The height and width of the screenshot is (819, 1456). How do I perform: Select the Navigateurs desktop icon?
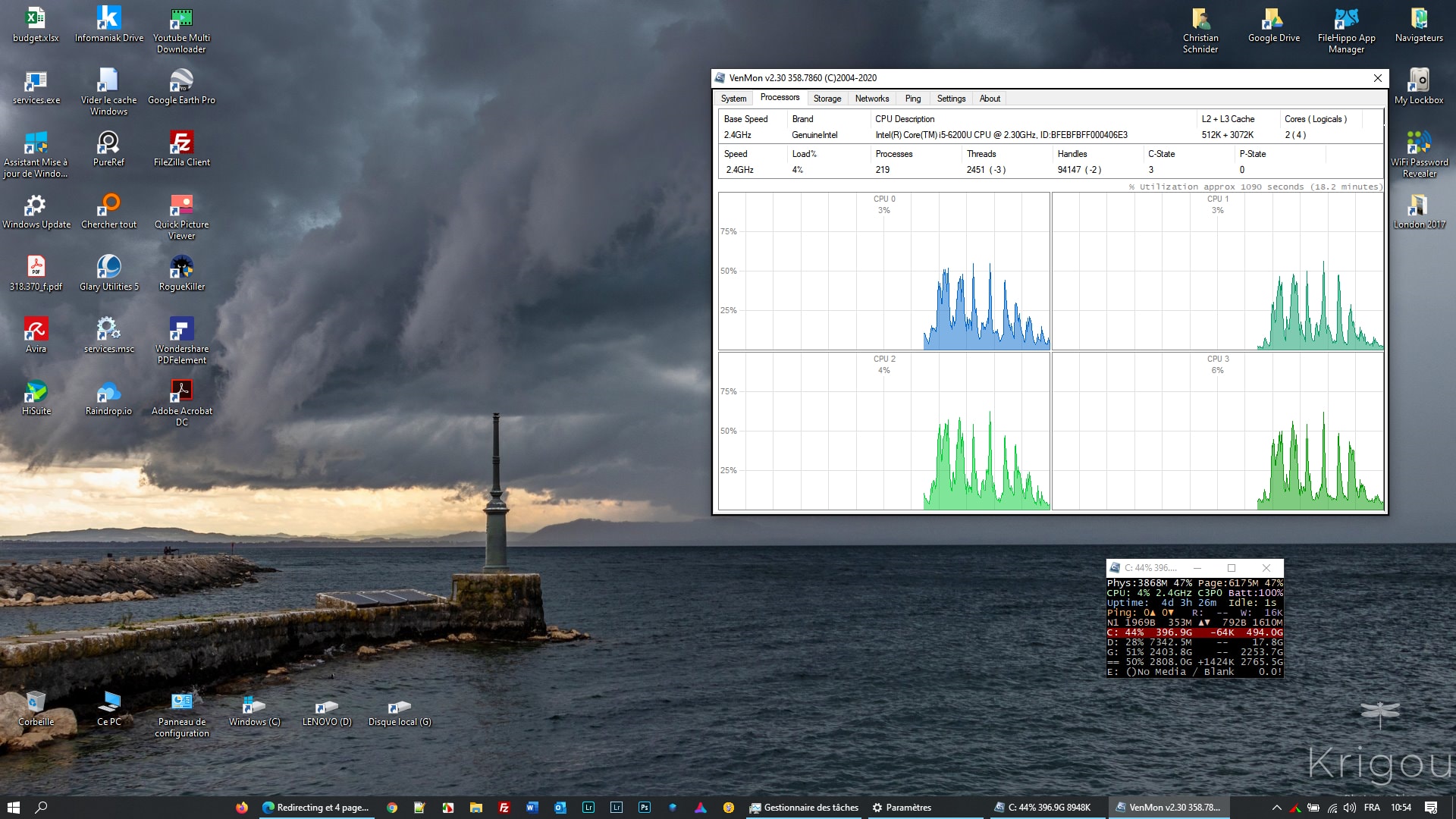[x=1419, y=24]
